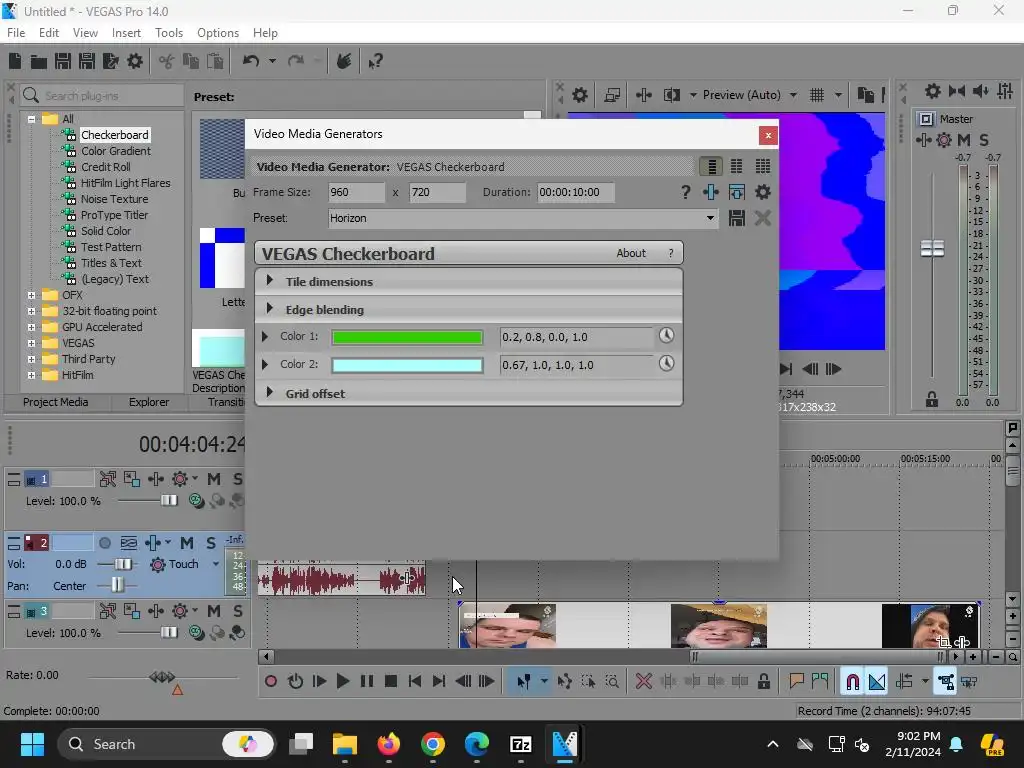Solo video track 3
1024x768 pixels.
238,611
